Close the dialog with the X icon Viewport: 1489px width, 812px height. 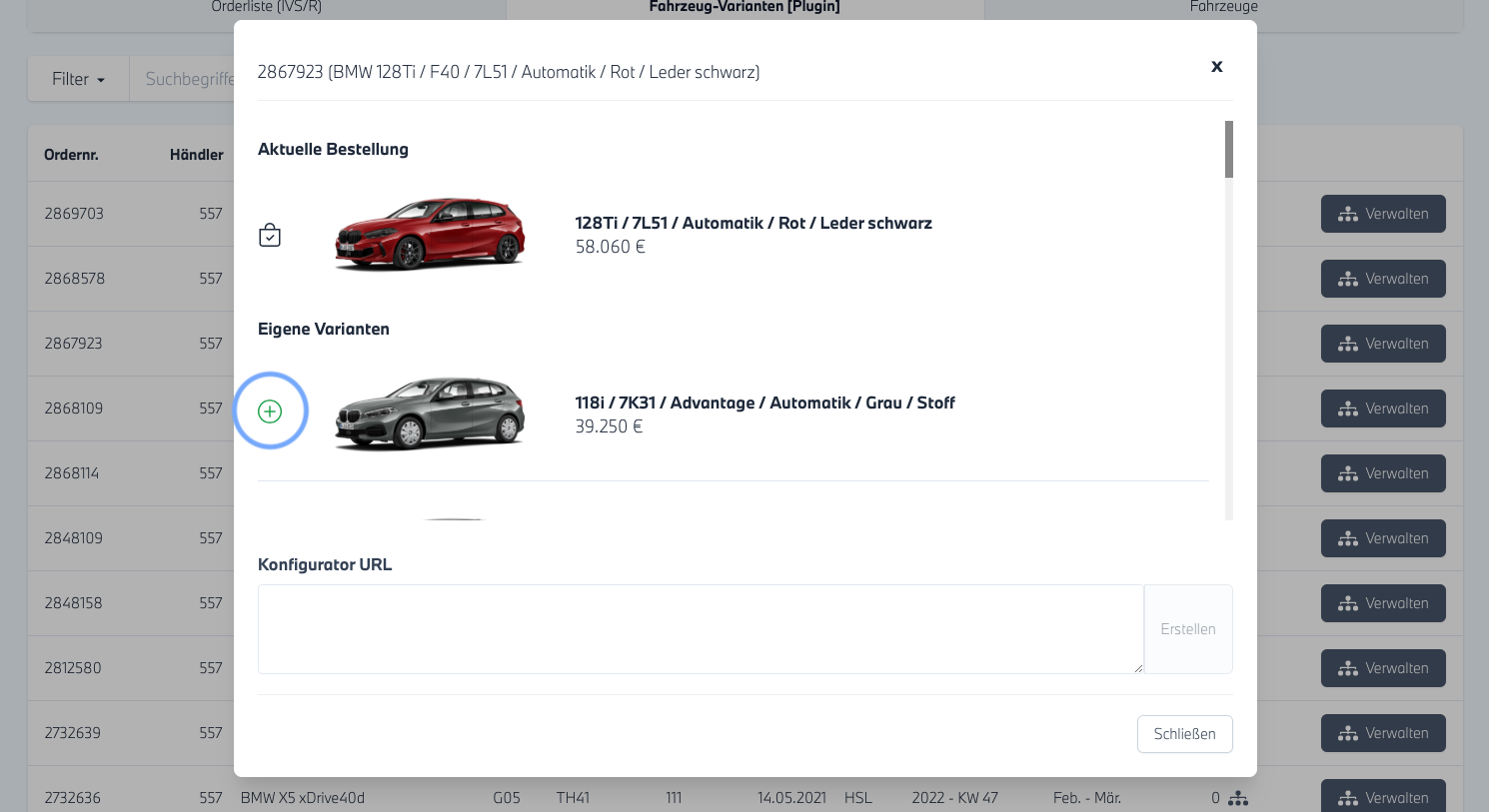(x=1216, y=66)
